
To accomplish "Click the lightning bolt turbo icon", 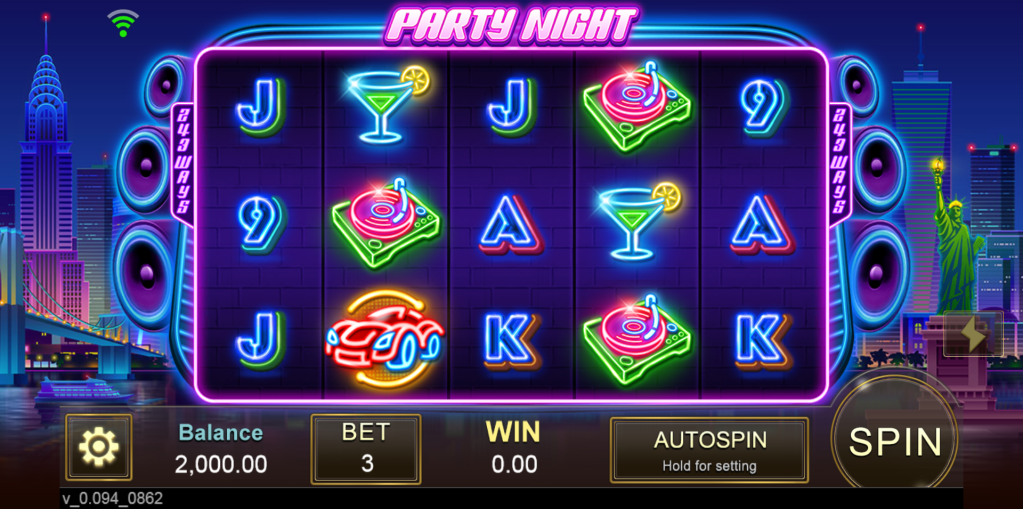I will click(973, 334).
